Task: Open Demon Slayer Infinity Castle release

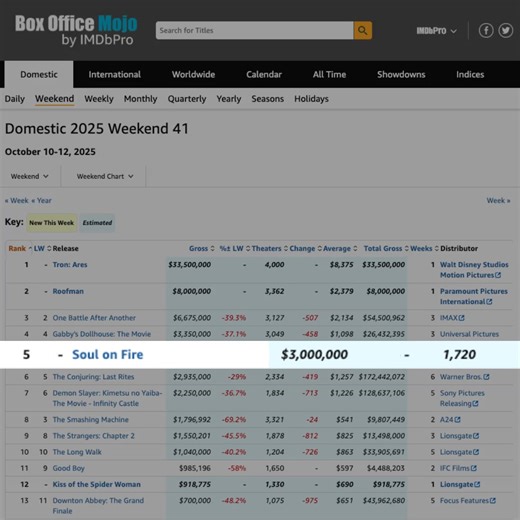Action: pyautogui.click(x=107, y=398)
